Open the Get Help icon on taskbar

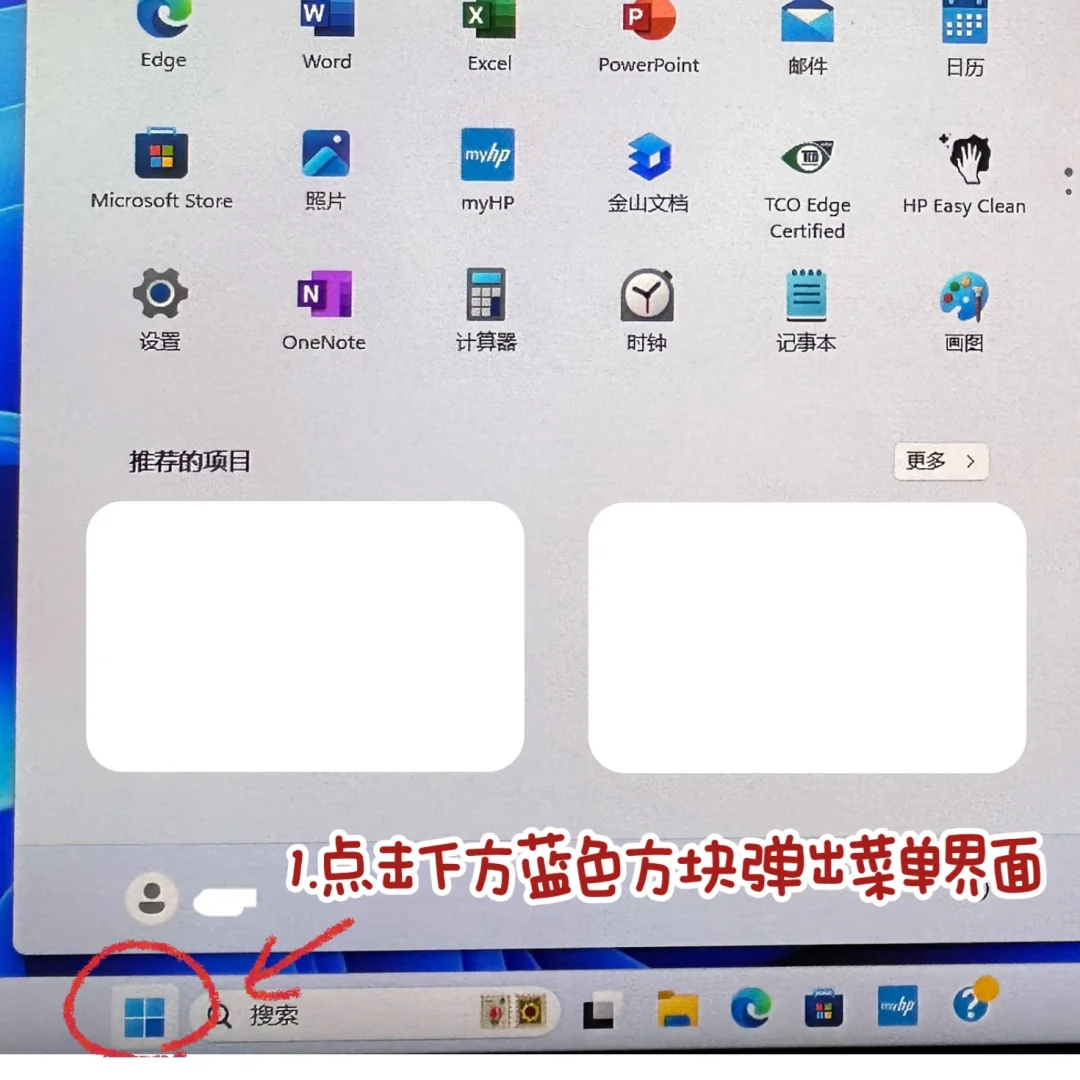(973, 1002)
